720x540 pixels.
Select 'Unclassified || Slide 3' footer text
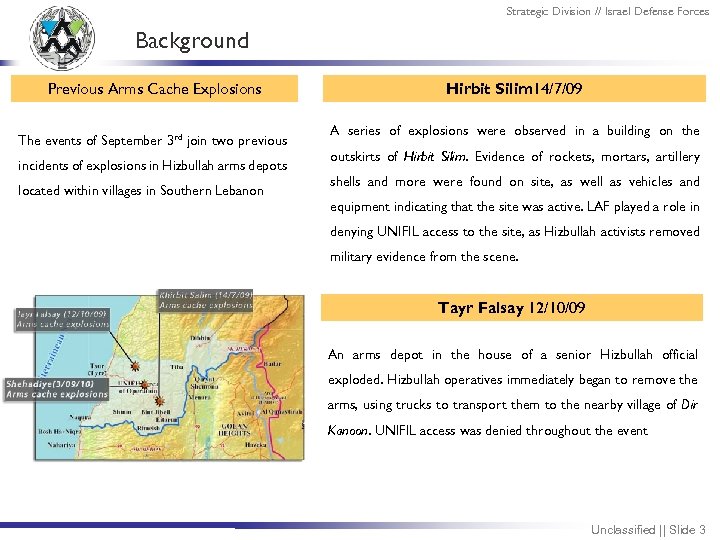coord(648,529)
